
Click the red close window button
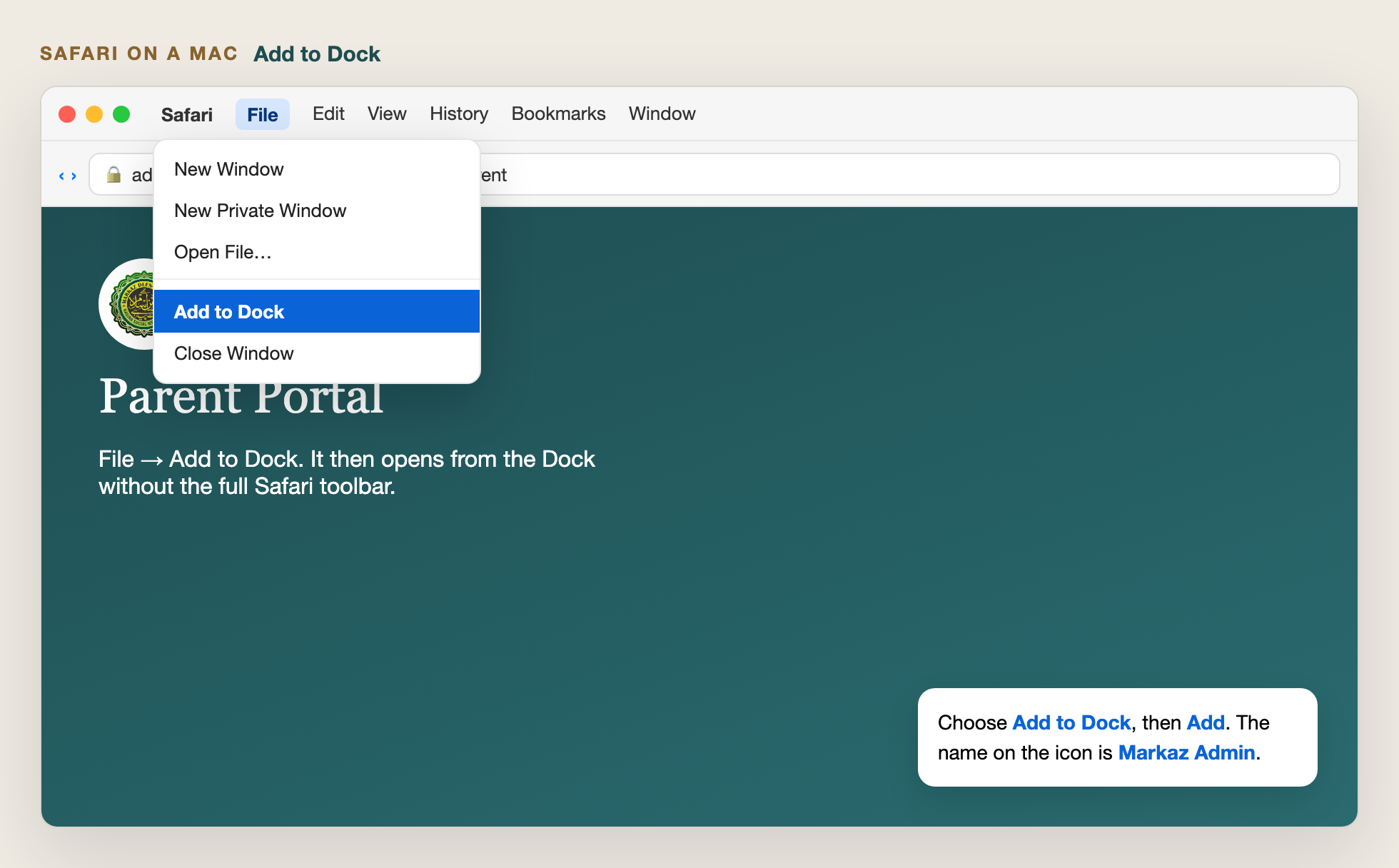(67, 114)
